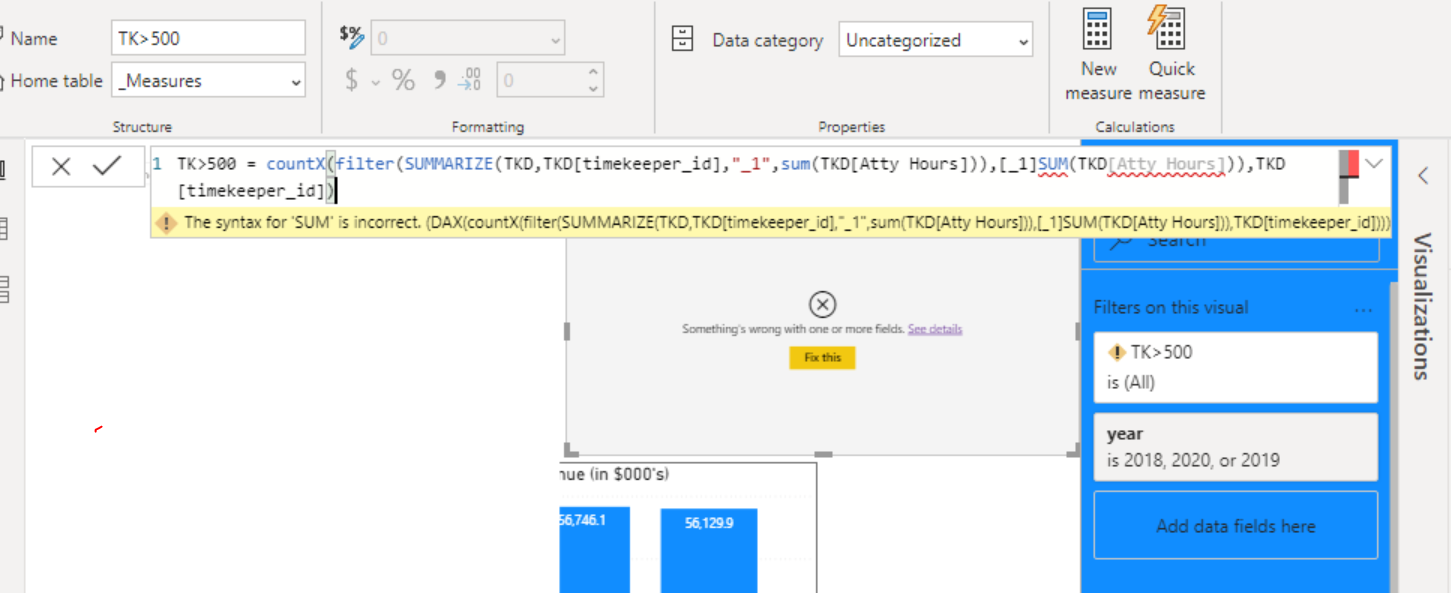Viewport: 1451px width, 593px height.
Task: Click the warning icon on TK>500 filter
Action: pyautogui.click(x=1117, y=352)
